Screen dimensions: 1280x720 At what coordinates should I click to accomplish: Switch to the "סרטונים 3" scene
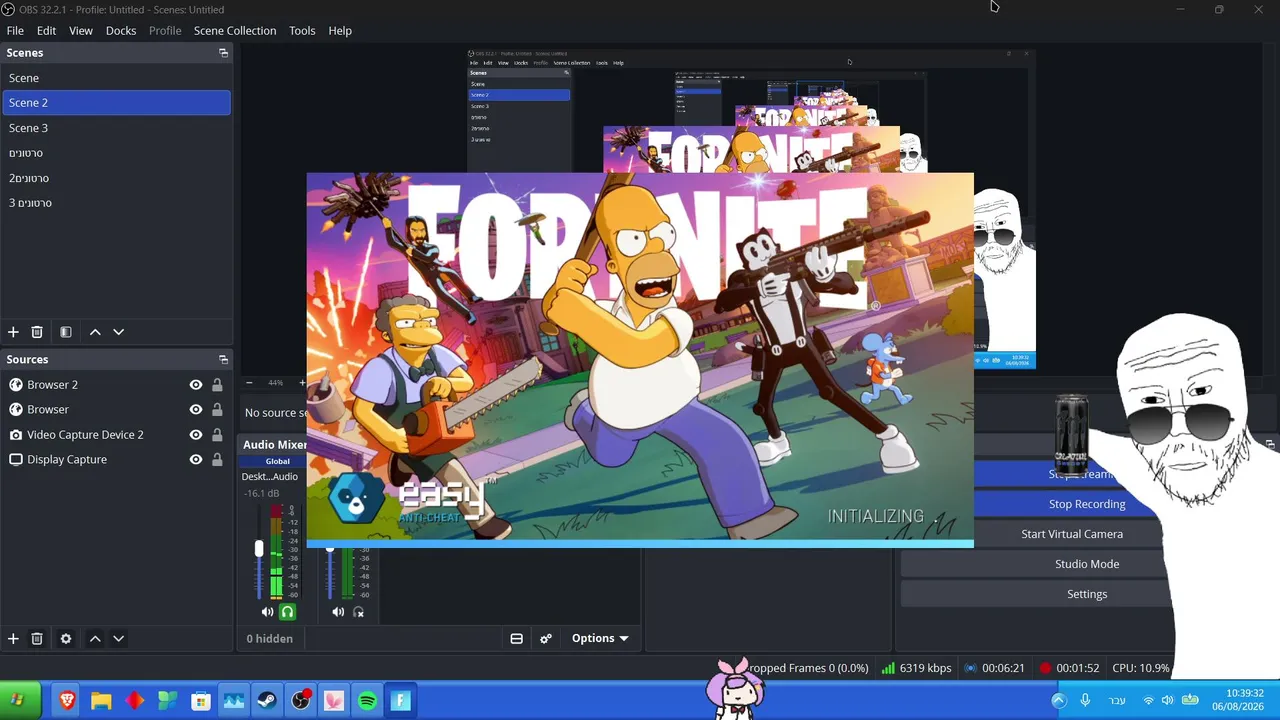[x=116, y=203]
